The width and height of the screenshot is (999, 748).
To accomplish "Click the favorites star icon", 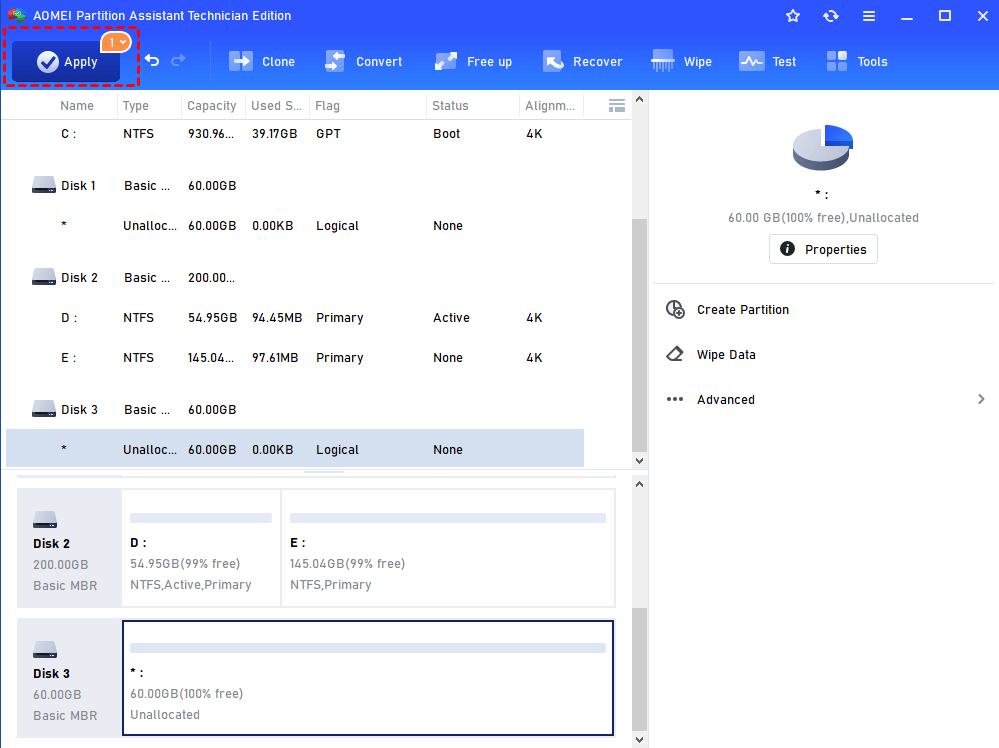I will click(793, 16).
